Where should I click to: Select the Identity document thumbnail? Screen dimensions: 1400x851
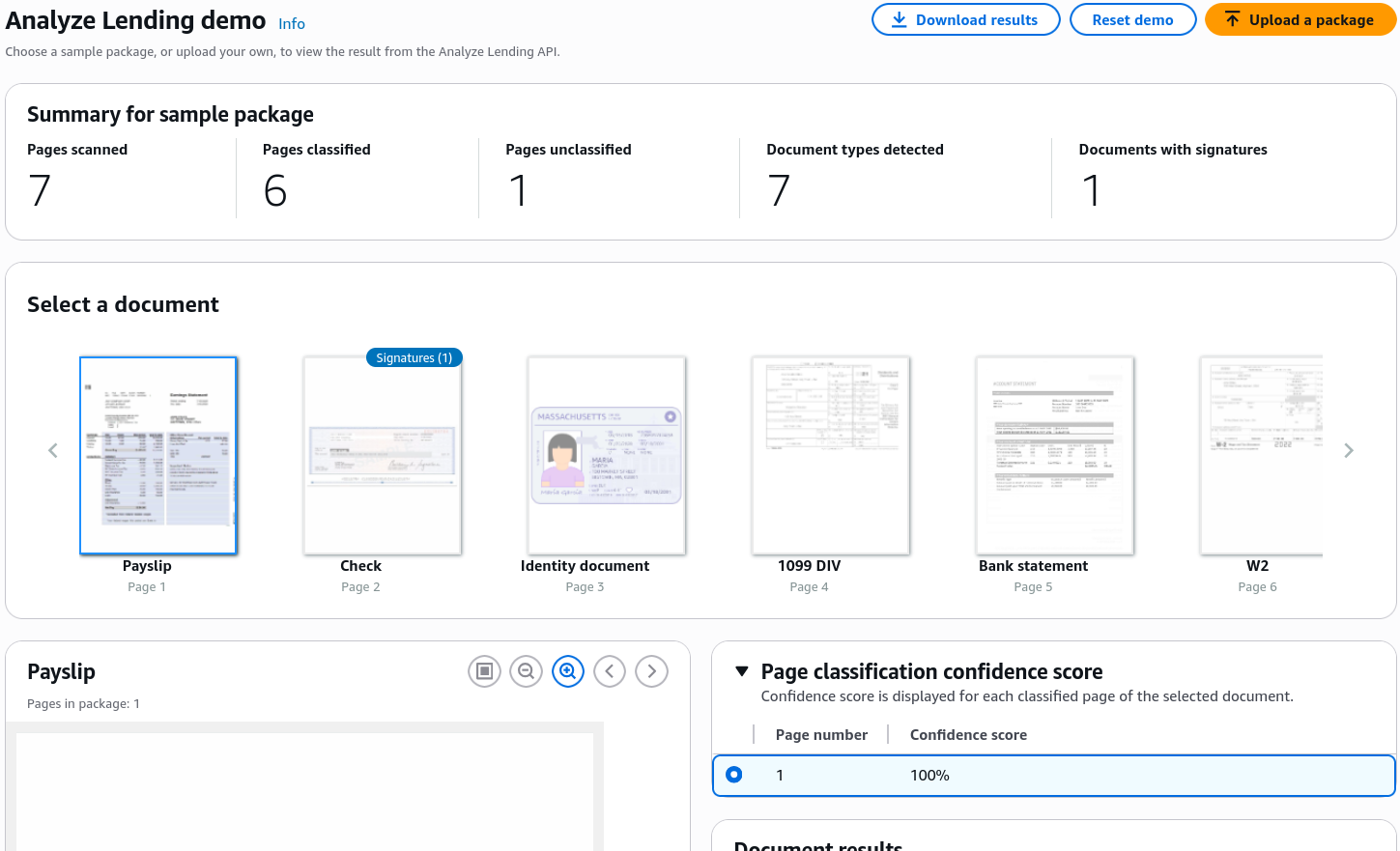[607, 455]
